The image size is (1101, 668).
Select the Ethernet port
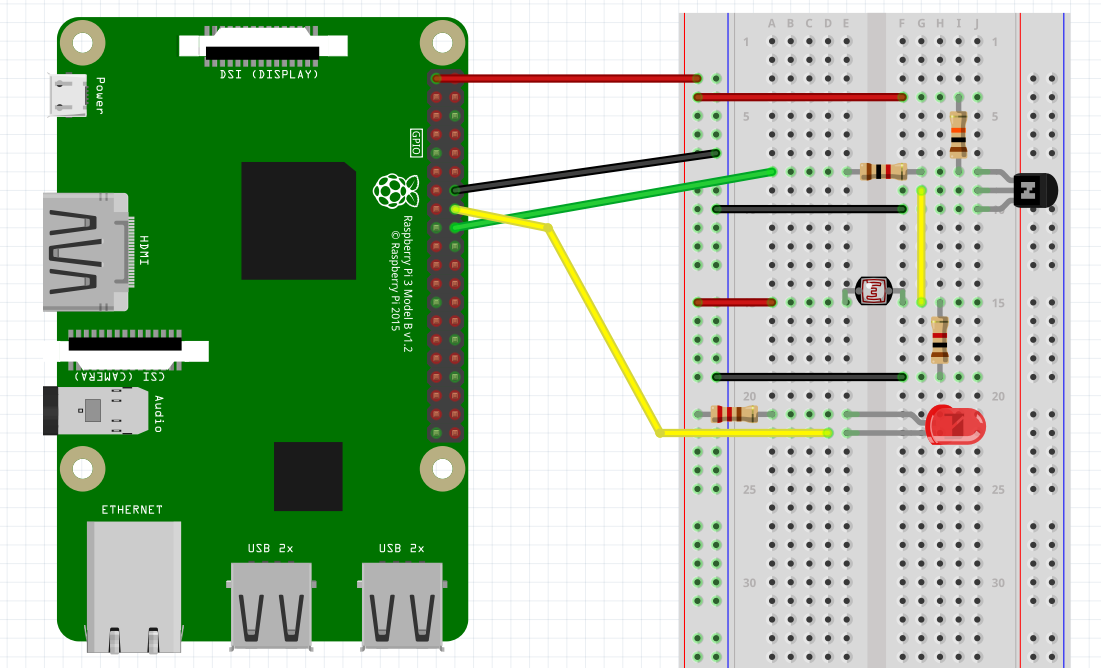point(133,587)
